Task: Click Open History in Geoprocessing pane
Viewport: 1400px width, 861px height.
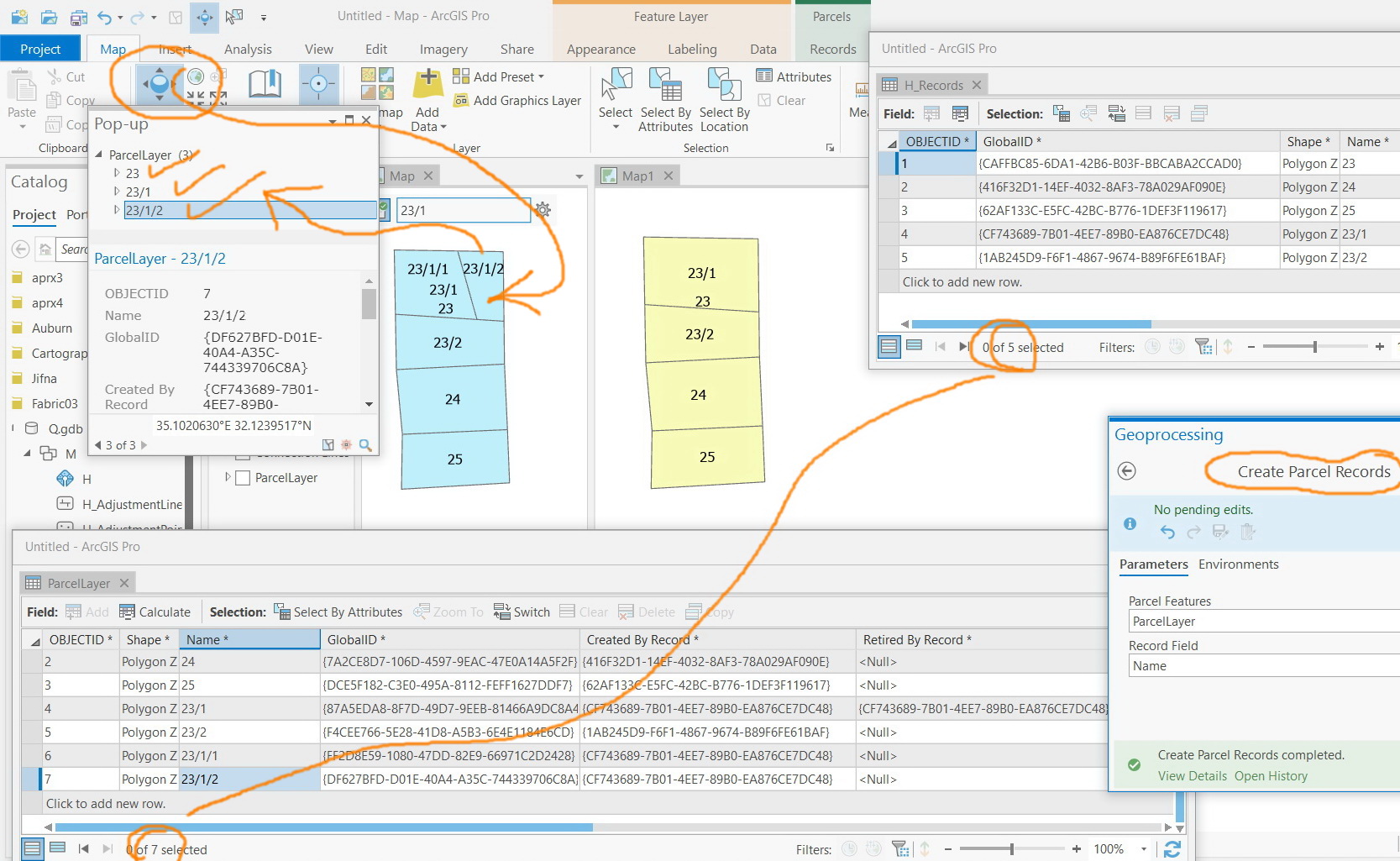Action: pyautogui.click(x=1270, y=775)
